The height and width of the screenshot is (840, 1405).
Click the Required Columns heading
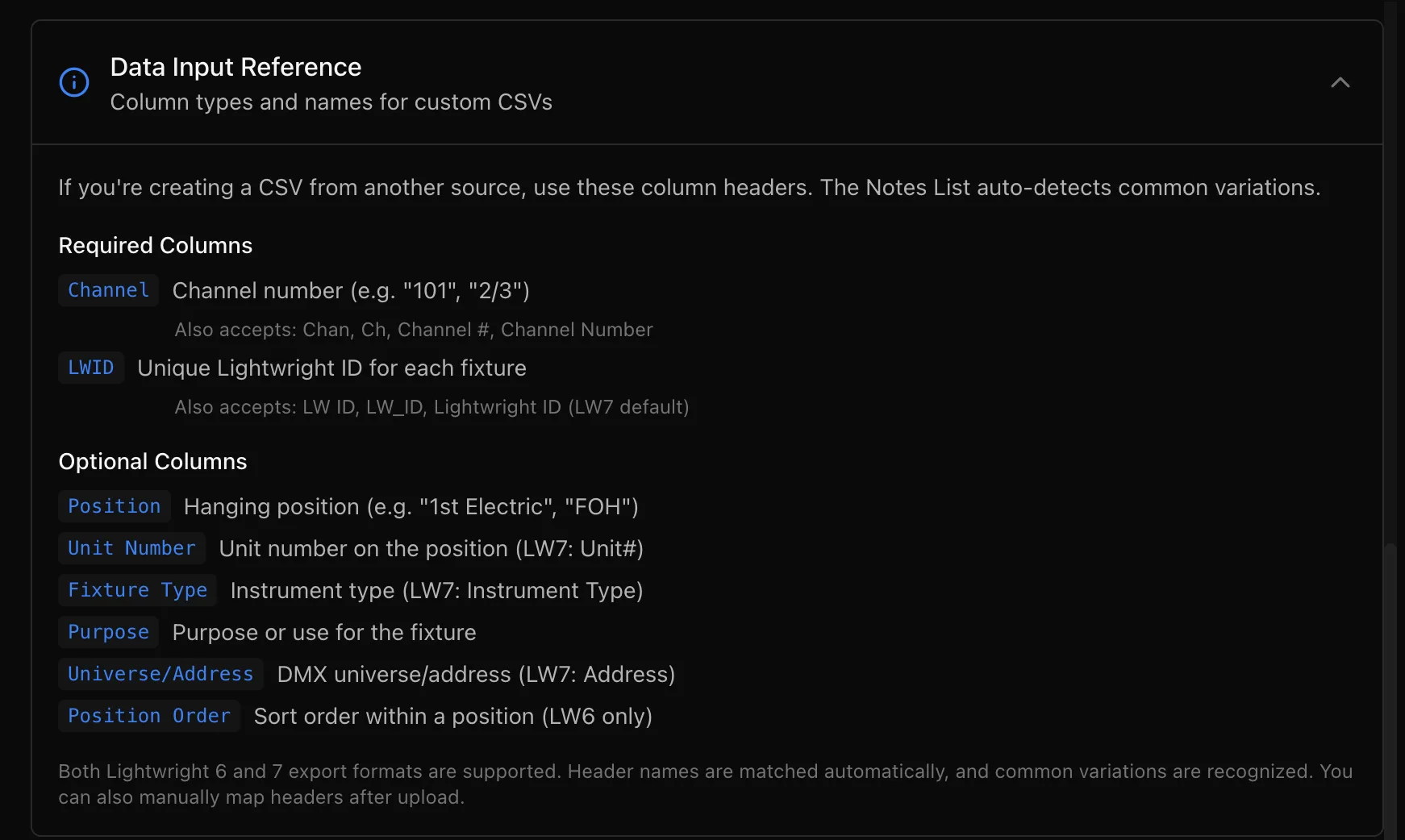(x=156, y=245)
